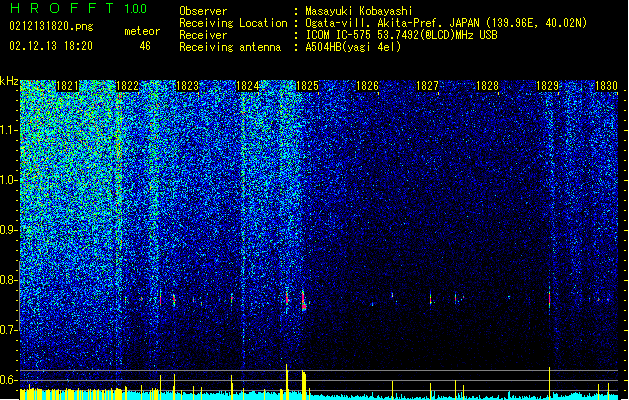Viewport: 629px width, 400px height.
Task: Click the 0.8 kHz axis label
Action: pyautogui.click(x=9, y=280)
